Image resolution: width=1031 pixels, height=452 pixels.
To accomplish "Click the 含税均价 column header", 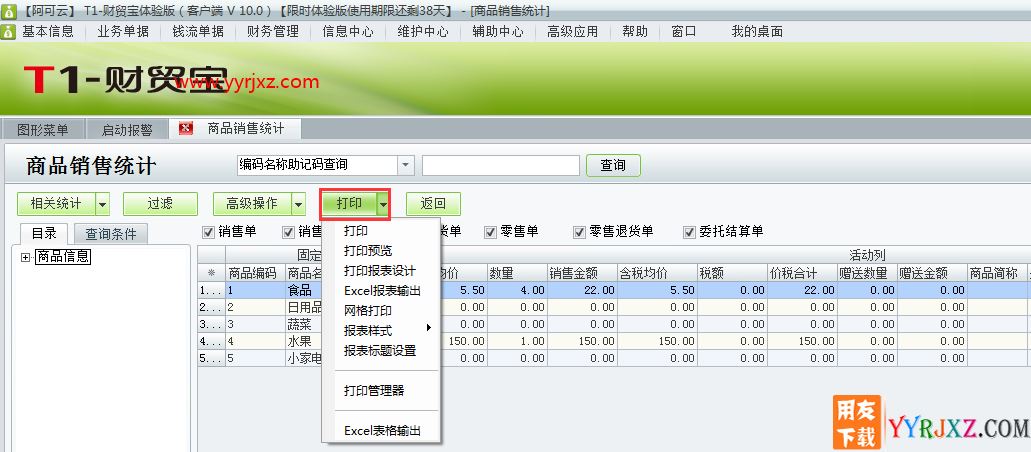I will 657,273.
